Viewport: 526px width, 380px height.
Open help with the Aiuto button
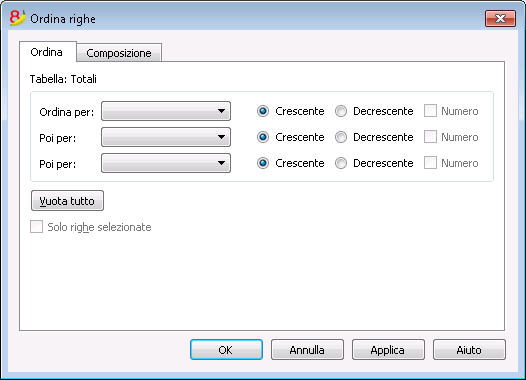(469, 350)
